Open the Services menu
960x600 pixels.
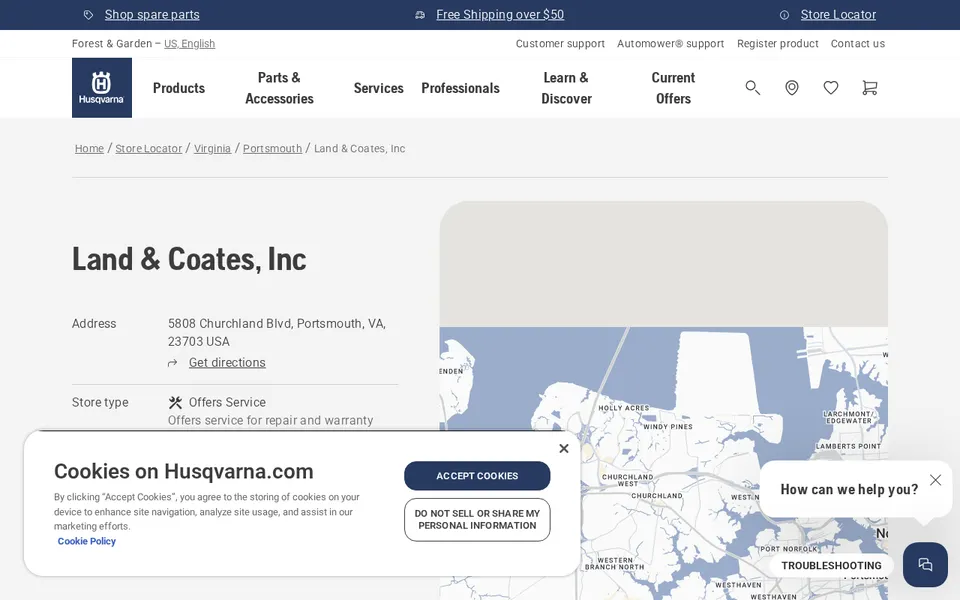[x=378, y=88]
